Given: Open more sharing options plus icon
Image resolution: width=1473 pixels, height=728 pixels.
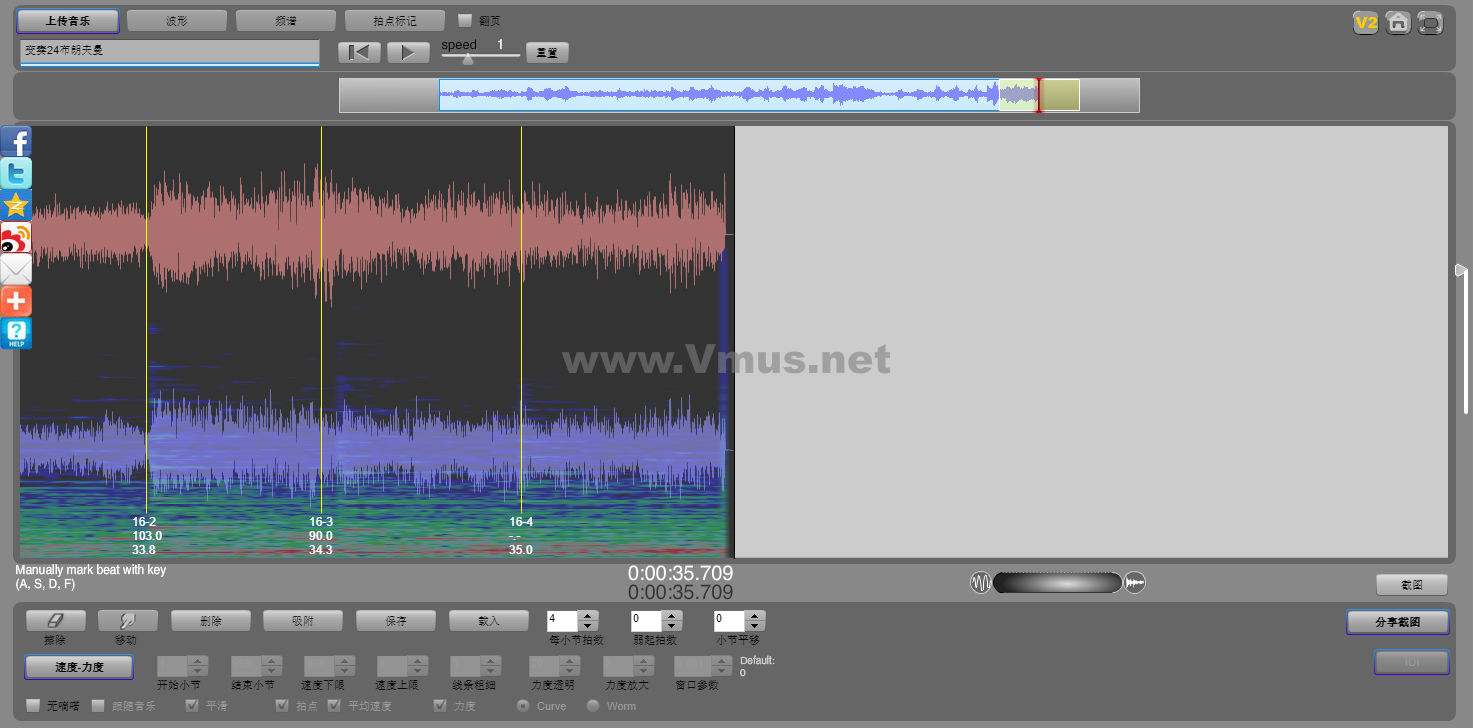Looking at the screenshot, I should [16, 301].
